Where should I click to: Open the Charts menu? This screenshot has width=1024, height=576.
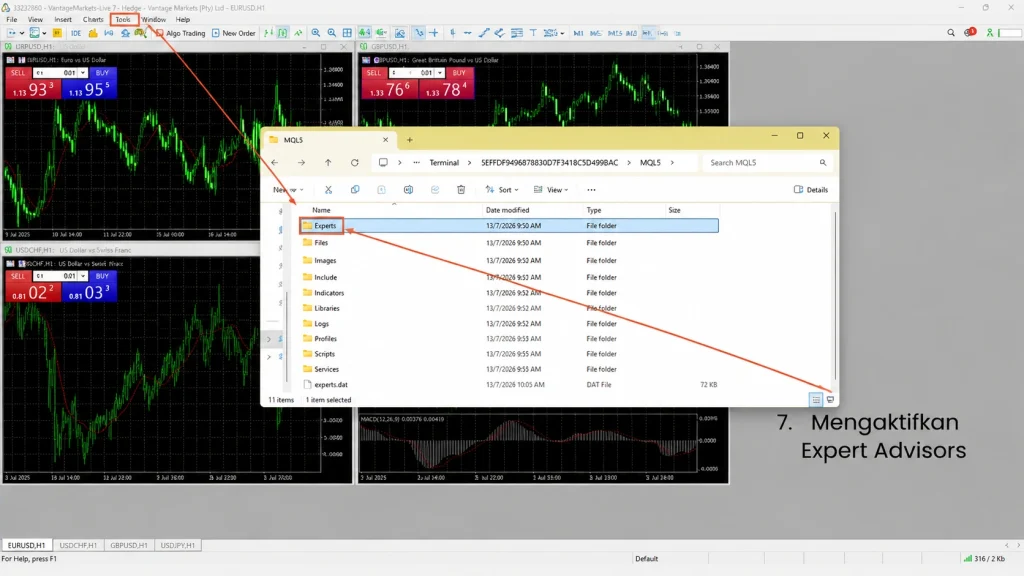click(93, 20)
